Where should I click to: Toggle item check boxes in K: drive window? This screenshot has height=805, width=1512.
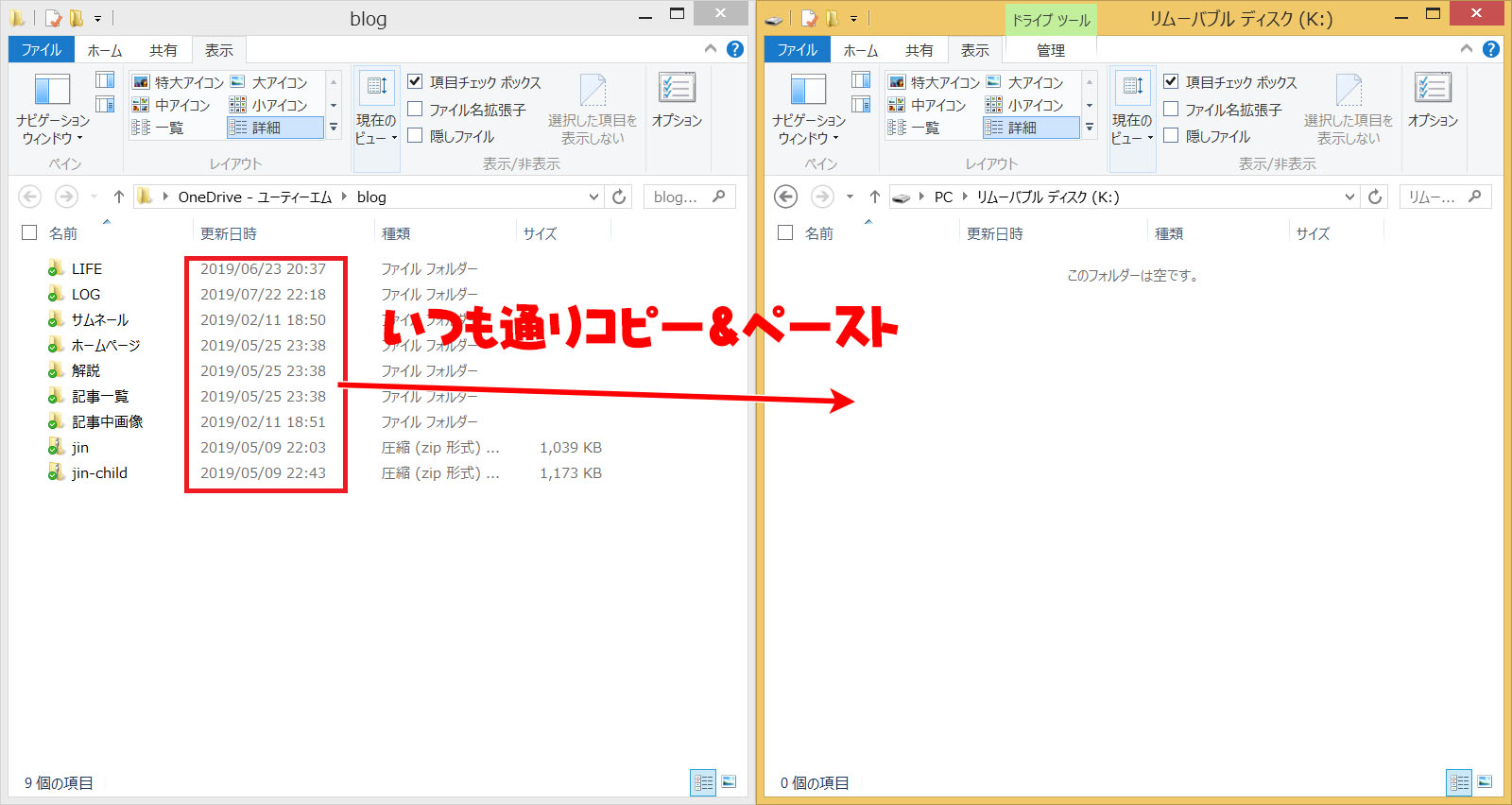point(1171,82)
